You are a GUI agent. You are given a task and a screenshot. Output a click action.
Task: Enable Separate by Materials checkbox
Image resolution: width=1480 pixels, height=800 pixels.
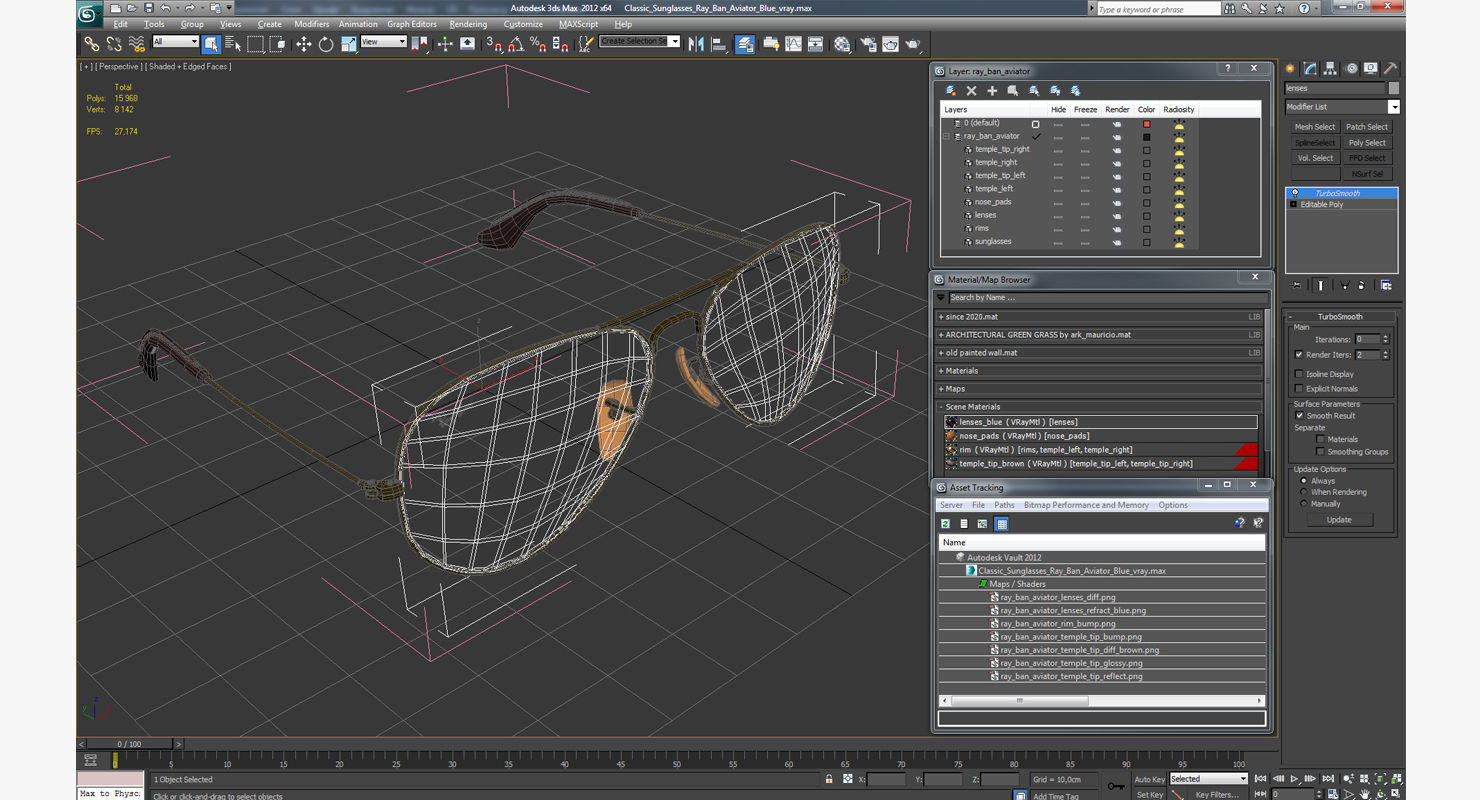point(1321,439)
